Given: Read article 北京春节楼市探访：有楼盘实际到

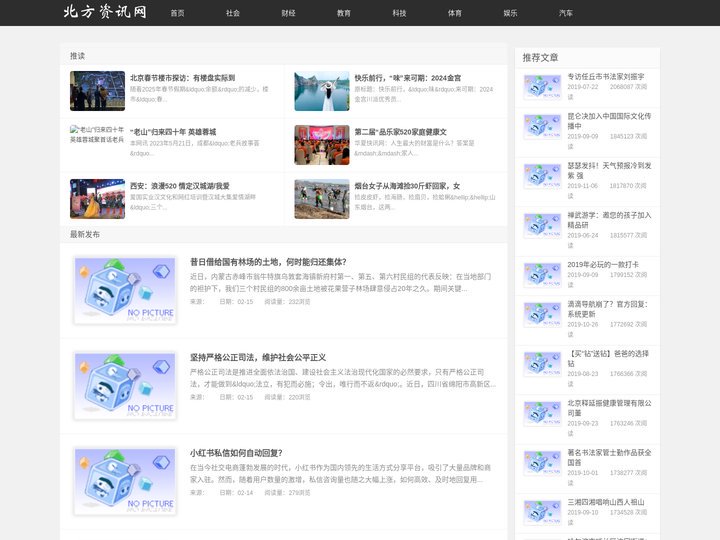Looking at the screenshot, I should coord(183,78).
